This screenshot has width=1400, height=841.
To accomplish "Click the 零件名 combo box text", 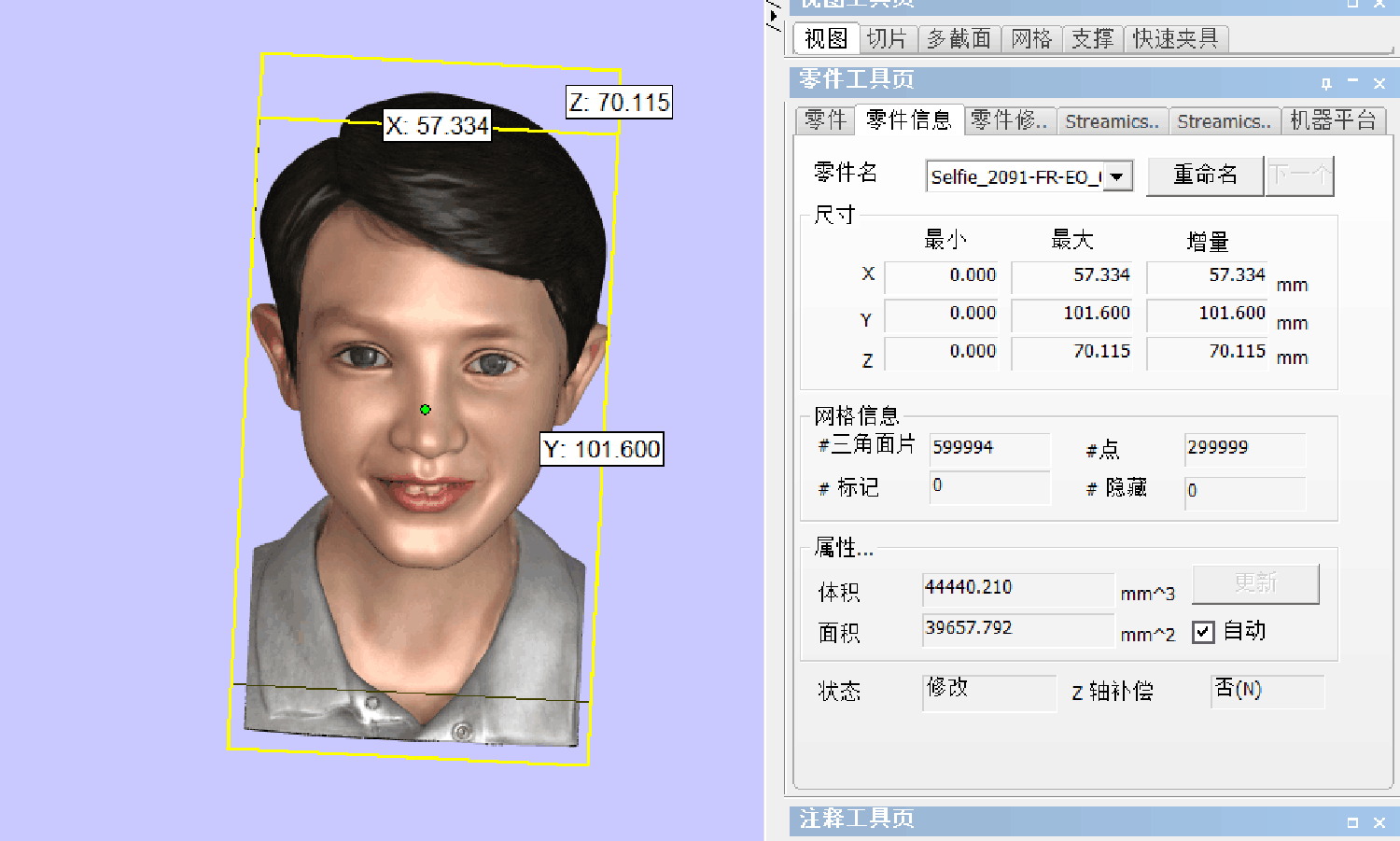I will 1015,176.
